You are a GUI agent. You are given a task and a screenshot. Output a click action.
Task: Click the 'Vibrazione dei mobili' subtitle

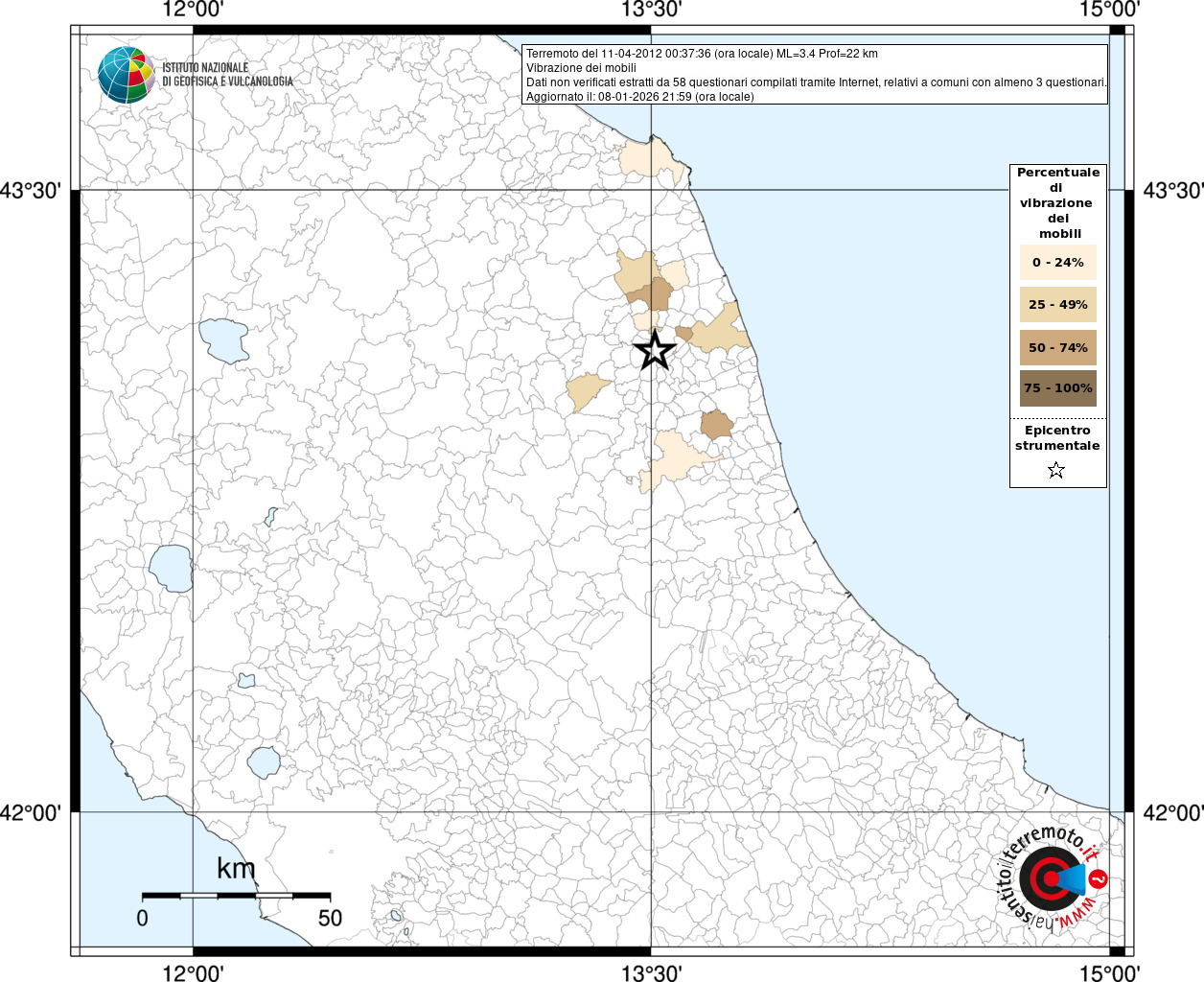point(581,68)
